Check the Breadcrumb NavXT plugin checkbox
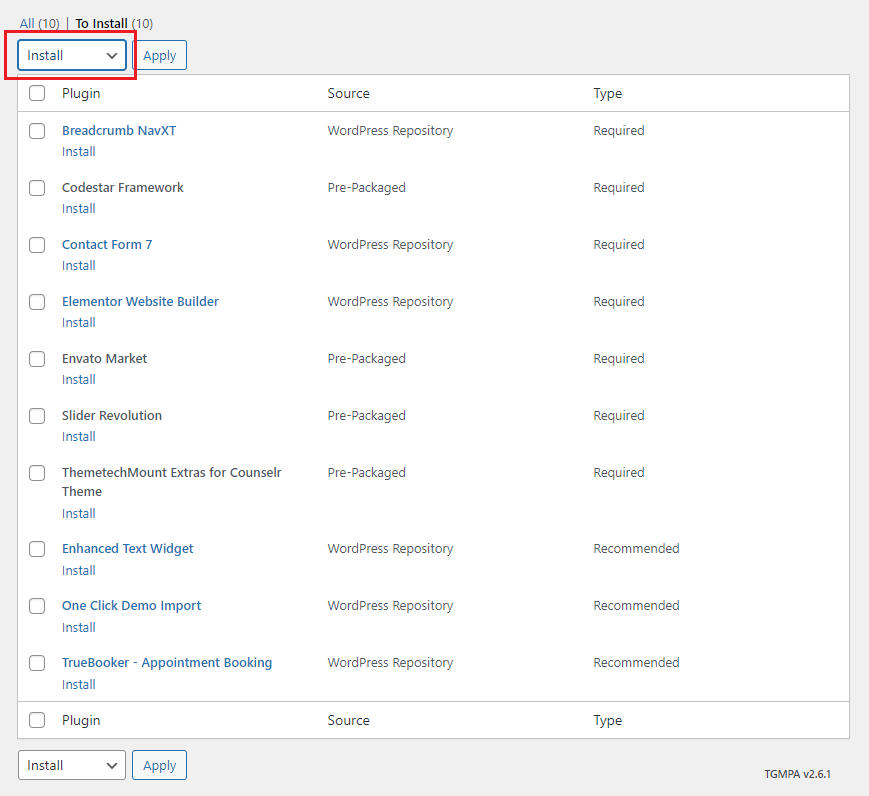Screen dimensions: 869x796 [x=37, y=131]
